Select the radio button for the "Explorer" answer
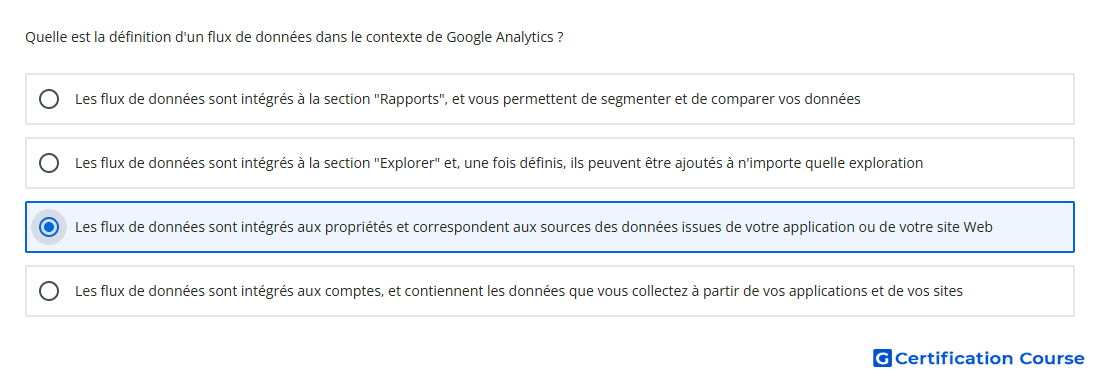This screenshot has height=377, width=1100. [x=49, y=163]
